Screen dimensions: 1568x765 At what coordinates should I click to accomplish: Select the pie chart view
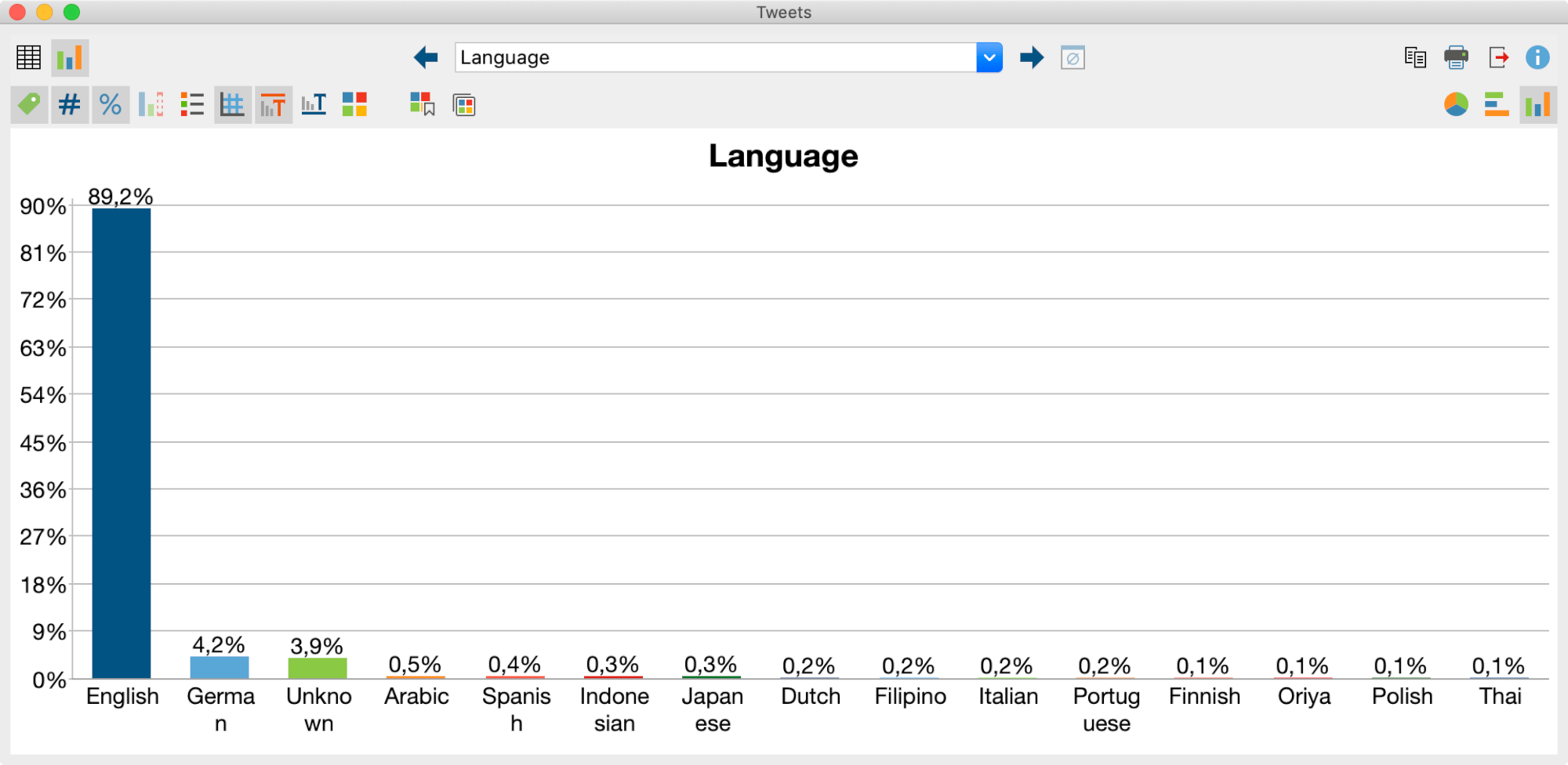tap(1457, 103)
